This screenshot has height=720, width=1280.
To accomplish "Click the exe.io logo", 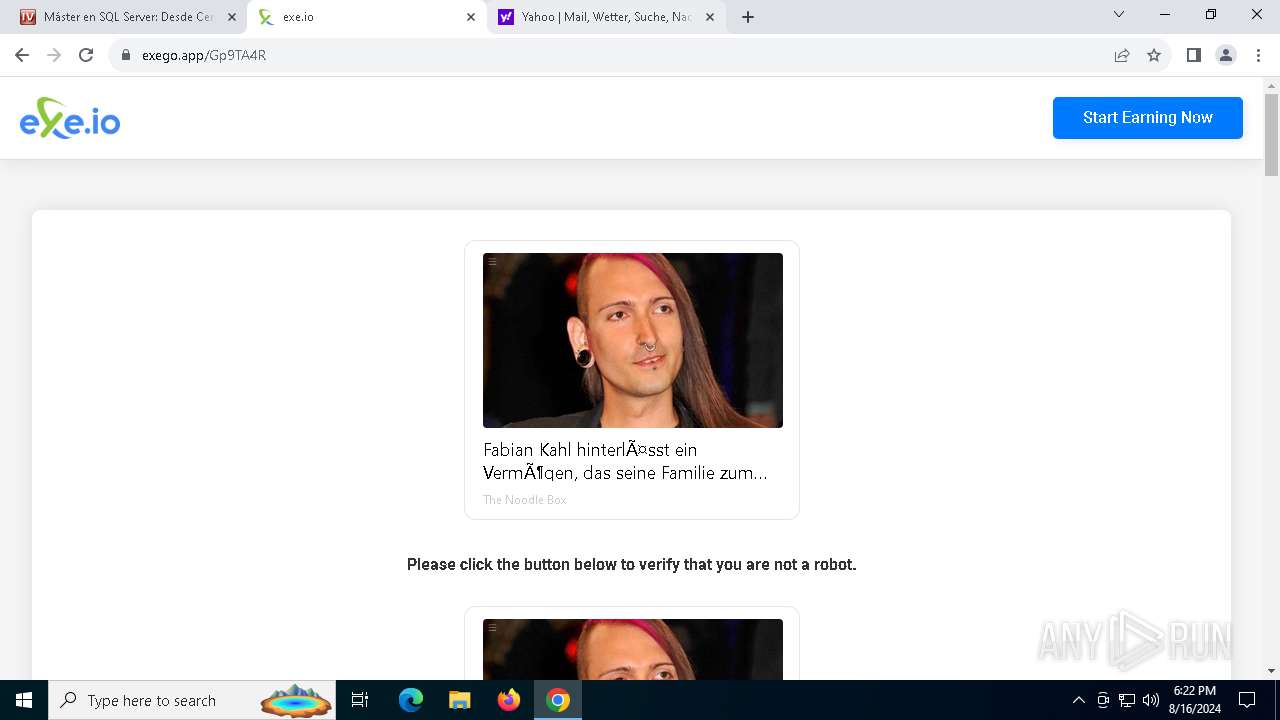I will pos(70,118).
